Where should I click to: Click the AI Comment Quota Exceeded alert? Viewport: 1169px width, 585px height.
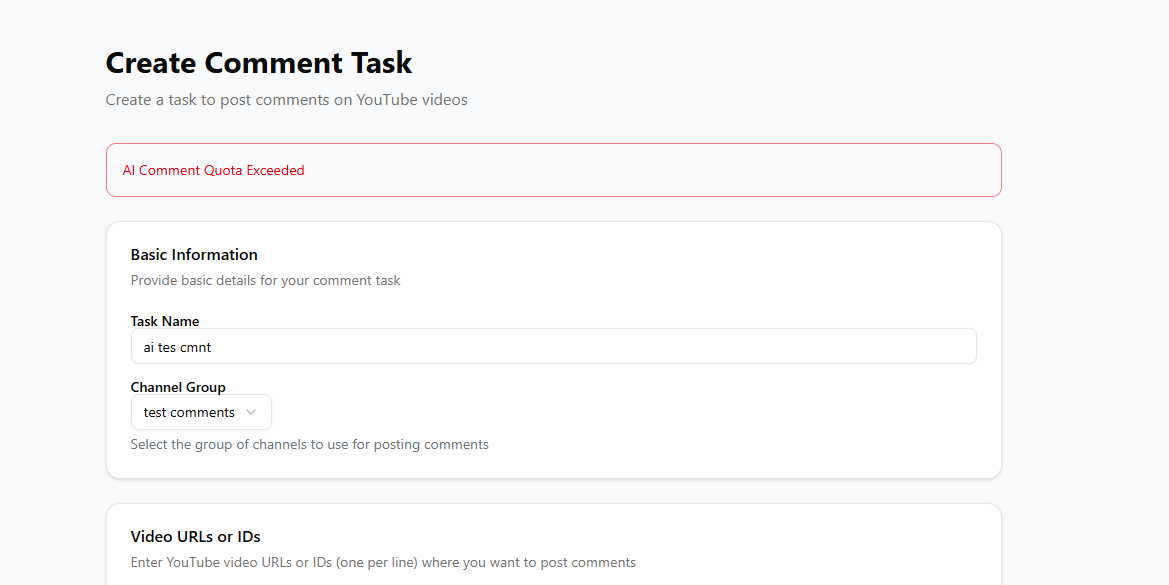[553, 170]
